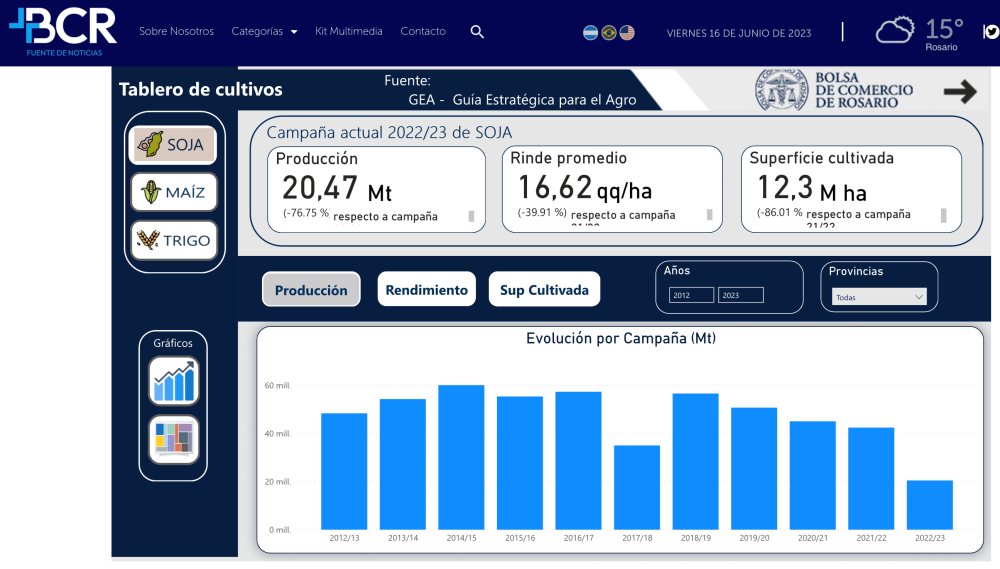Open the Kit Multimedia page
This screenshot has width=1000, height=569.
click(349, 32)
